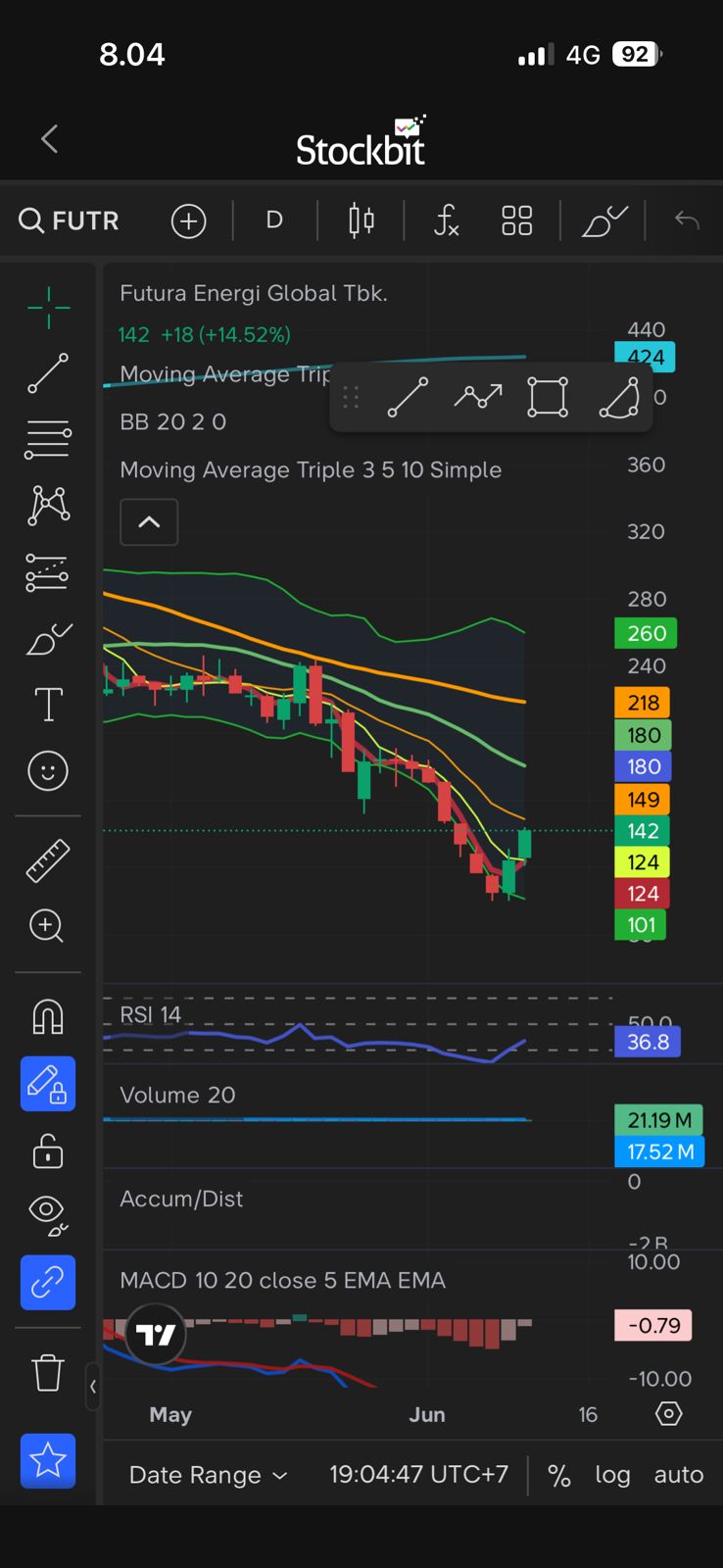This screenshot has width=723, height=1568.
Task: Click the 101 green price label
Action: pos(641,924)
